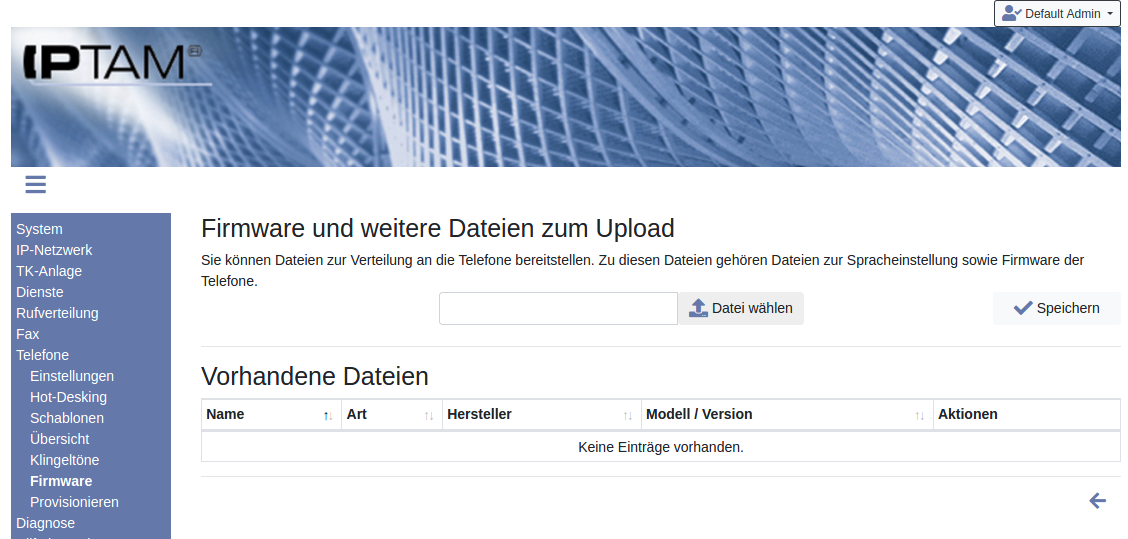This screenshot has height=539, width=1128.
Task: Select Rufverteilung in the sidebar
Action: (x=57, y=313)
